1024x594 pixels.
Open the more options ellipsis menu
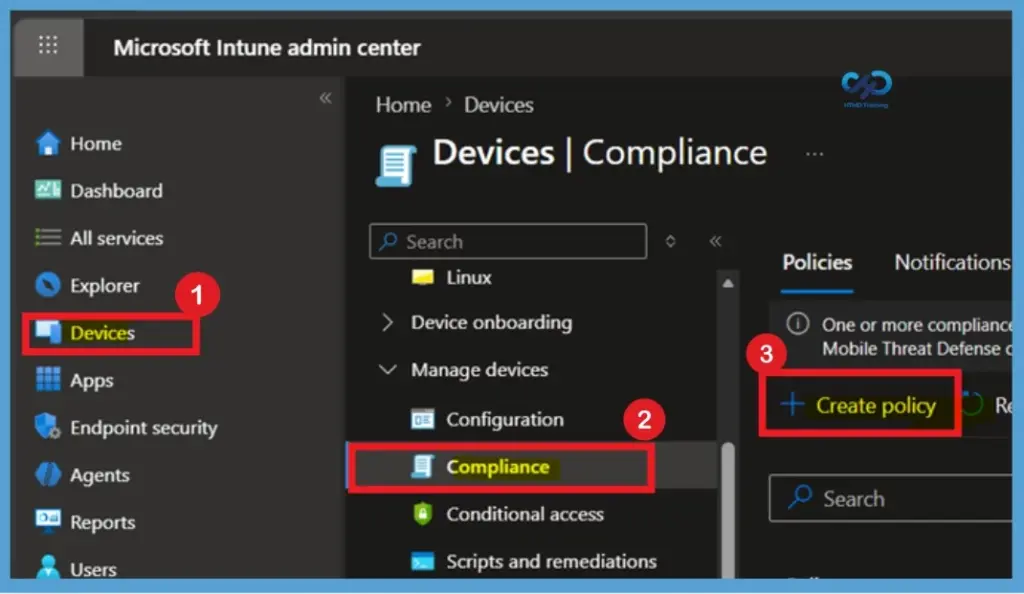pyautogui.click(x=814, y=154)
